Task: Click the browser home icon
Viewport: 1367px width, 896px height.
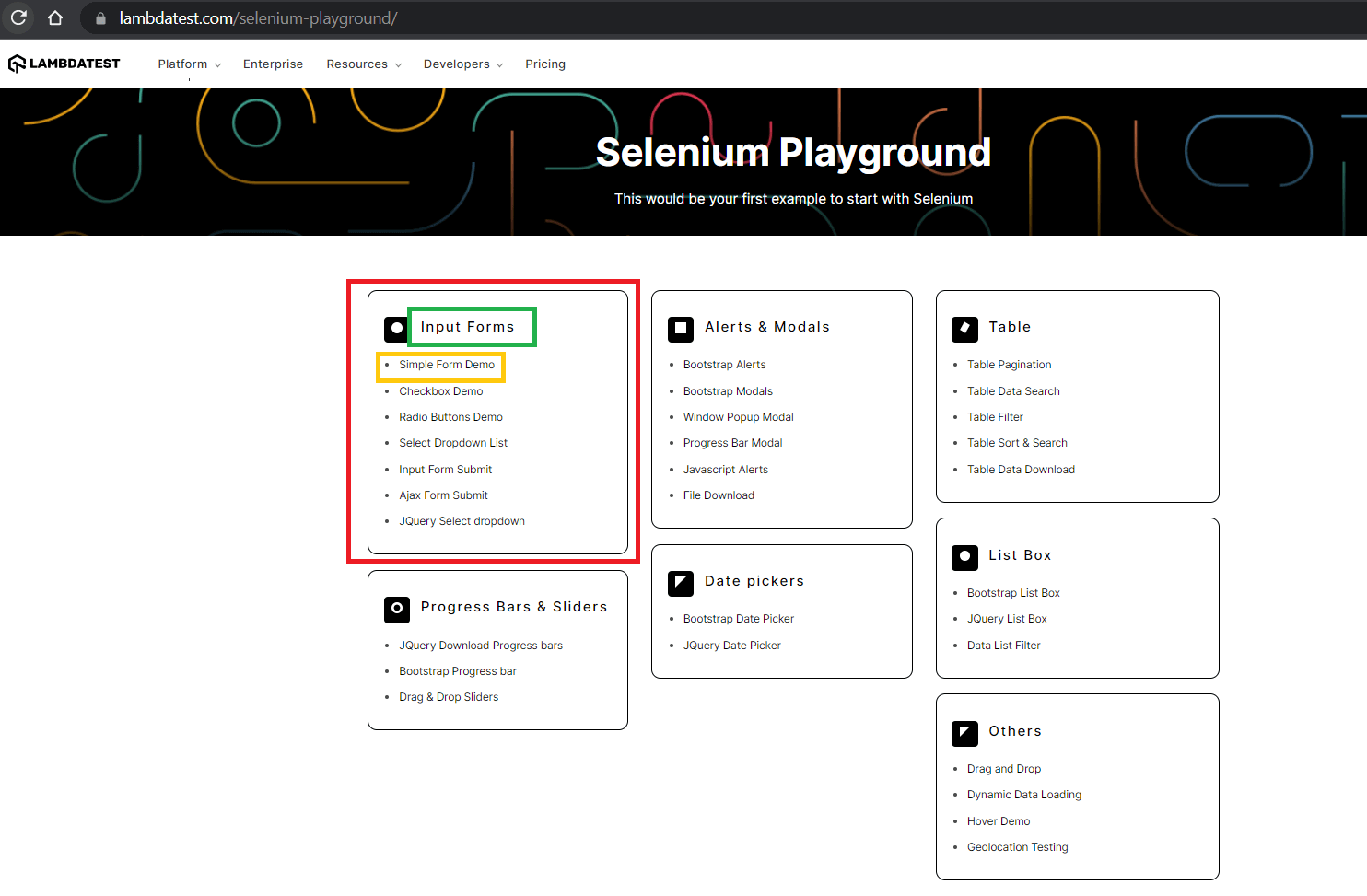Action: [x=54, y=18]
